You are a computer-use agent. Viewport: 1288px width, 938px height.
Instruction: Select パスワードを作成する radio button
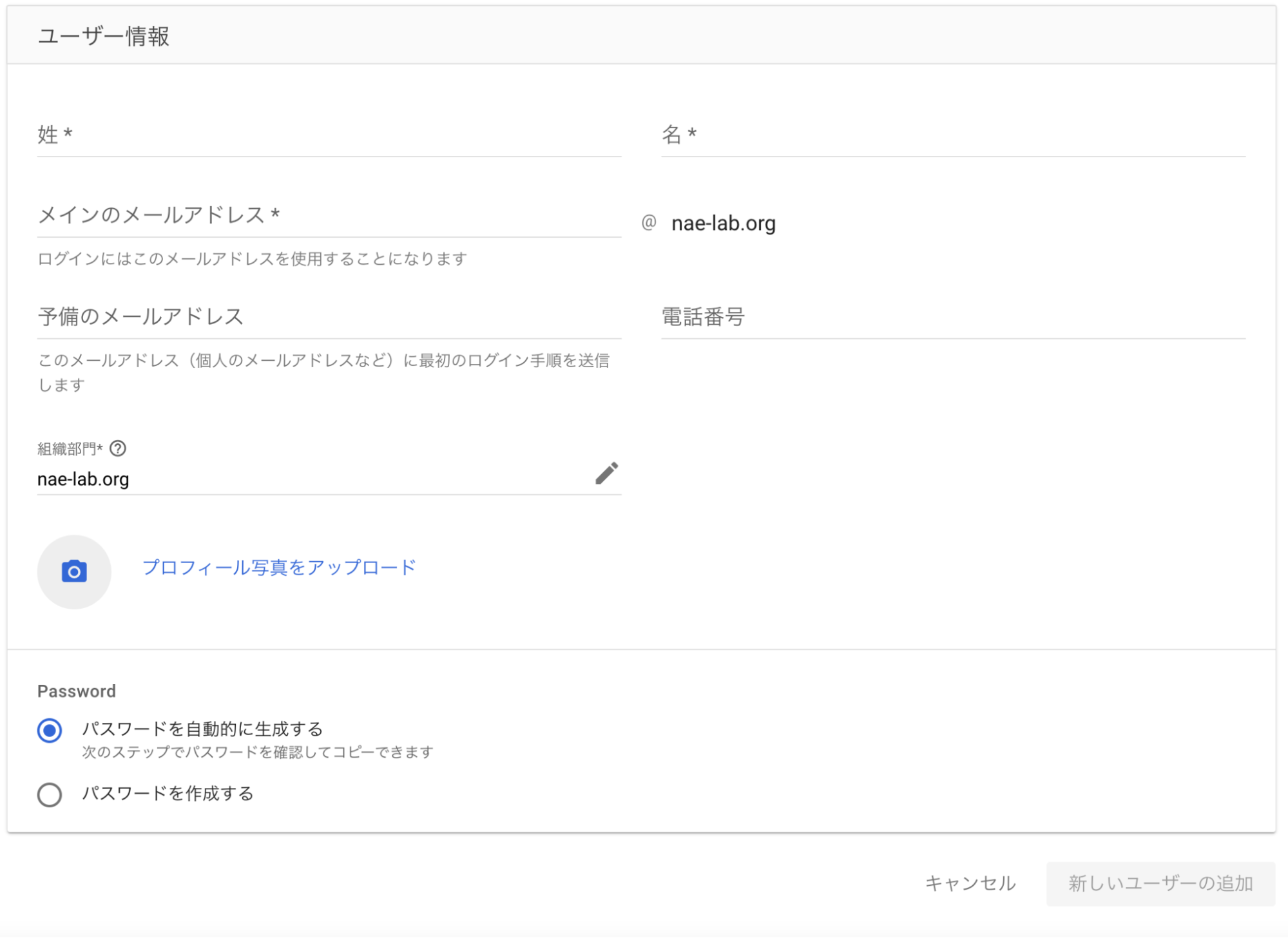tap(50, 794)
